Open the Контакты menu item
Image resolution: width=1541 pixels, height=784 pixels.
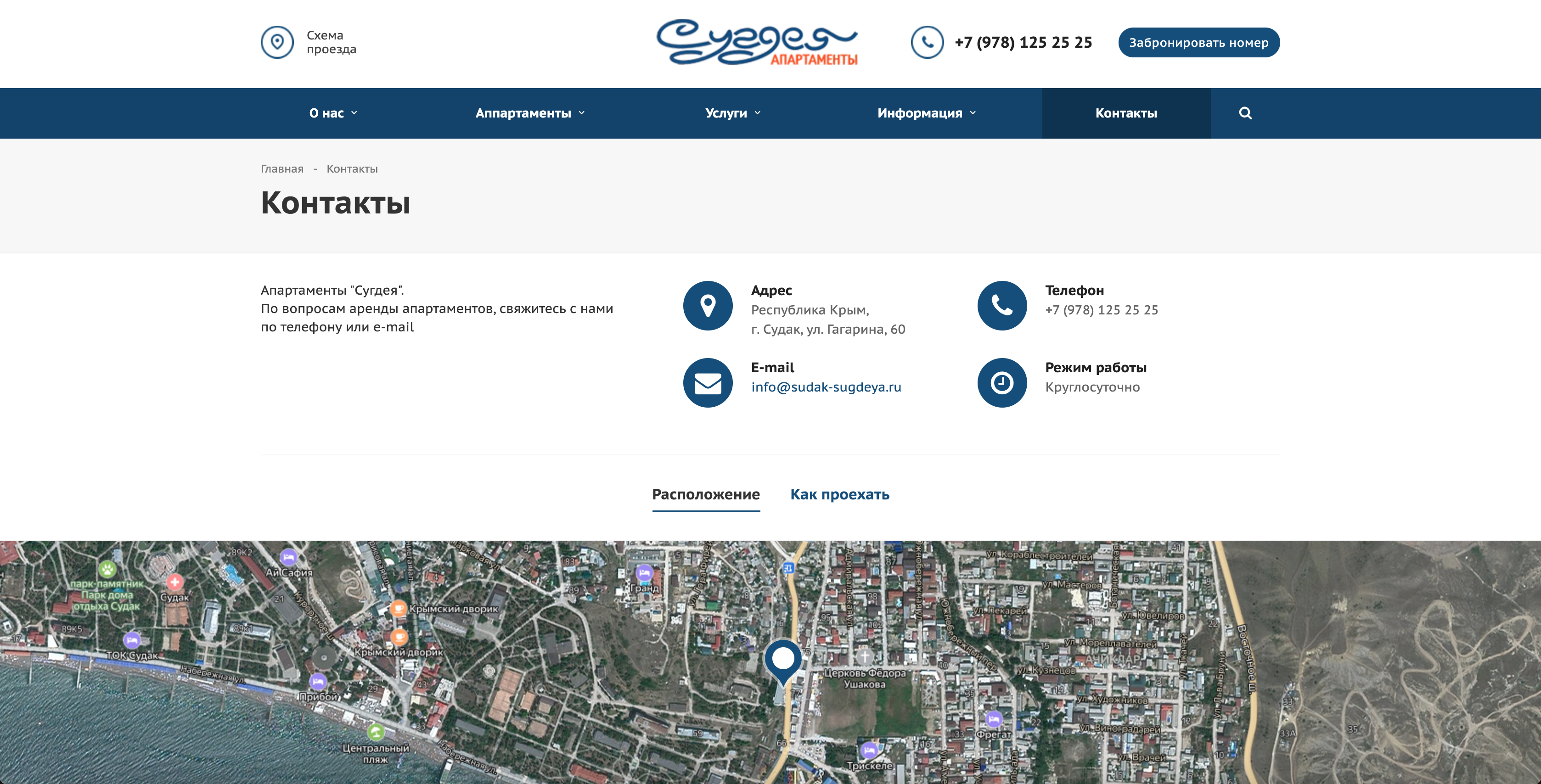[1126, 113]
